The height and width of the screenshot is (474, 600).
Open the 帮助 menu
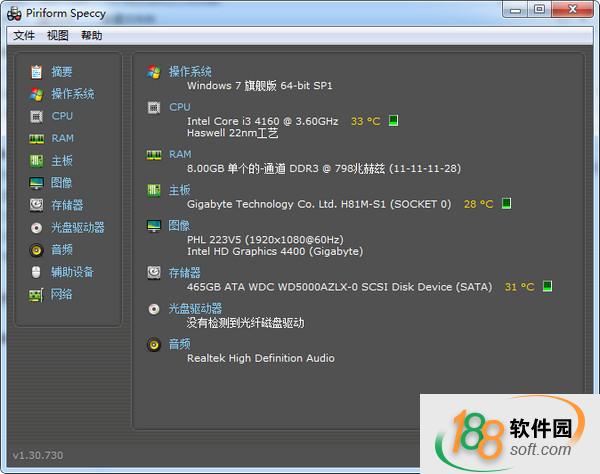coord(91,35)
